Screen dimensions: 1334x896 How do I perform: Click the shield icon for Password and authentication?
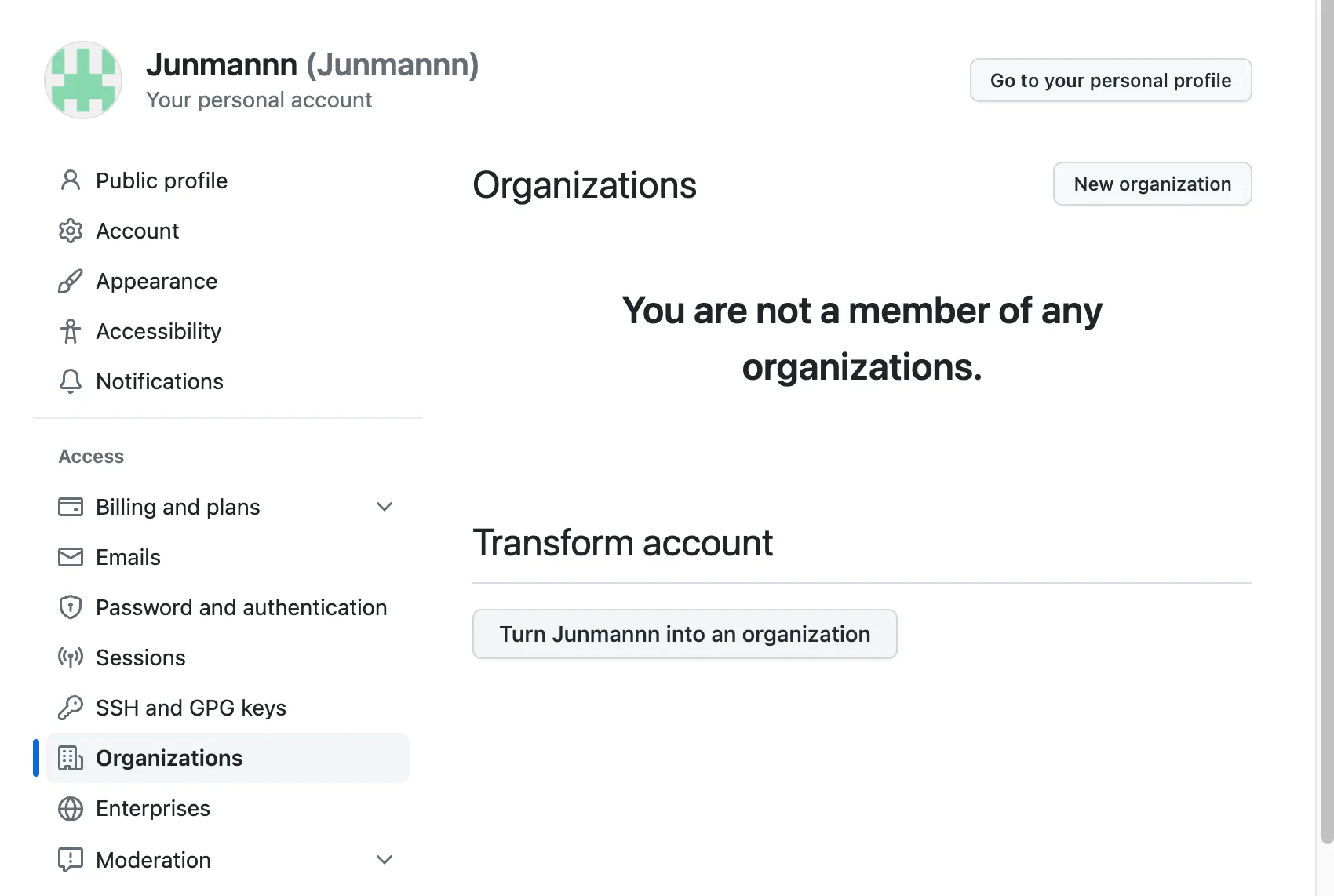71,607
